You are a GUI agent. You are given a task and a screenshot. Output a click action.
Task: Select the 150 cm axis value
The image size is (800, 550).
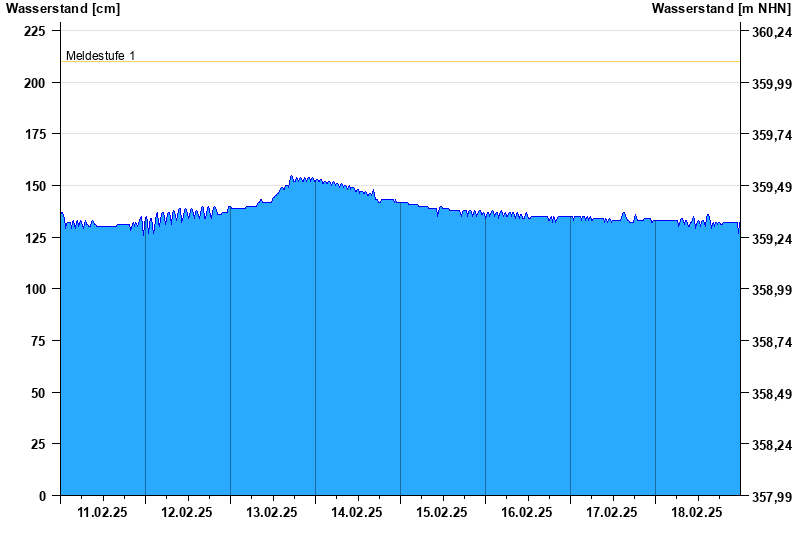point(35,186)
